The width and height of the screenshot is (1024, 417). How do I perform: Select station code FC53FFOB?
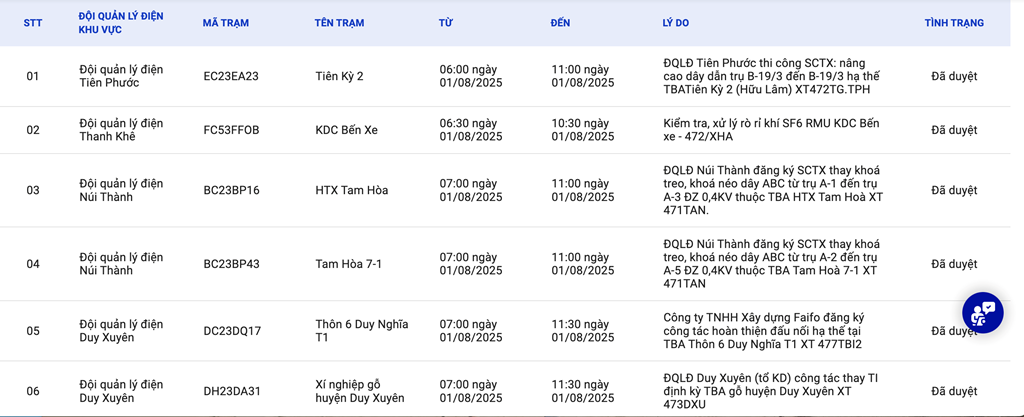point(231,130)
